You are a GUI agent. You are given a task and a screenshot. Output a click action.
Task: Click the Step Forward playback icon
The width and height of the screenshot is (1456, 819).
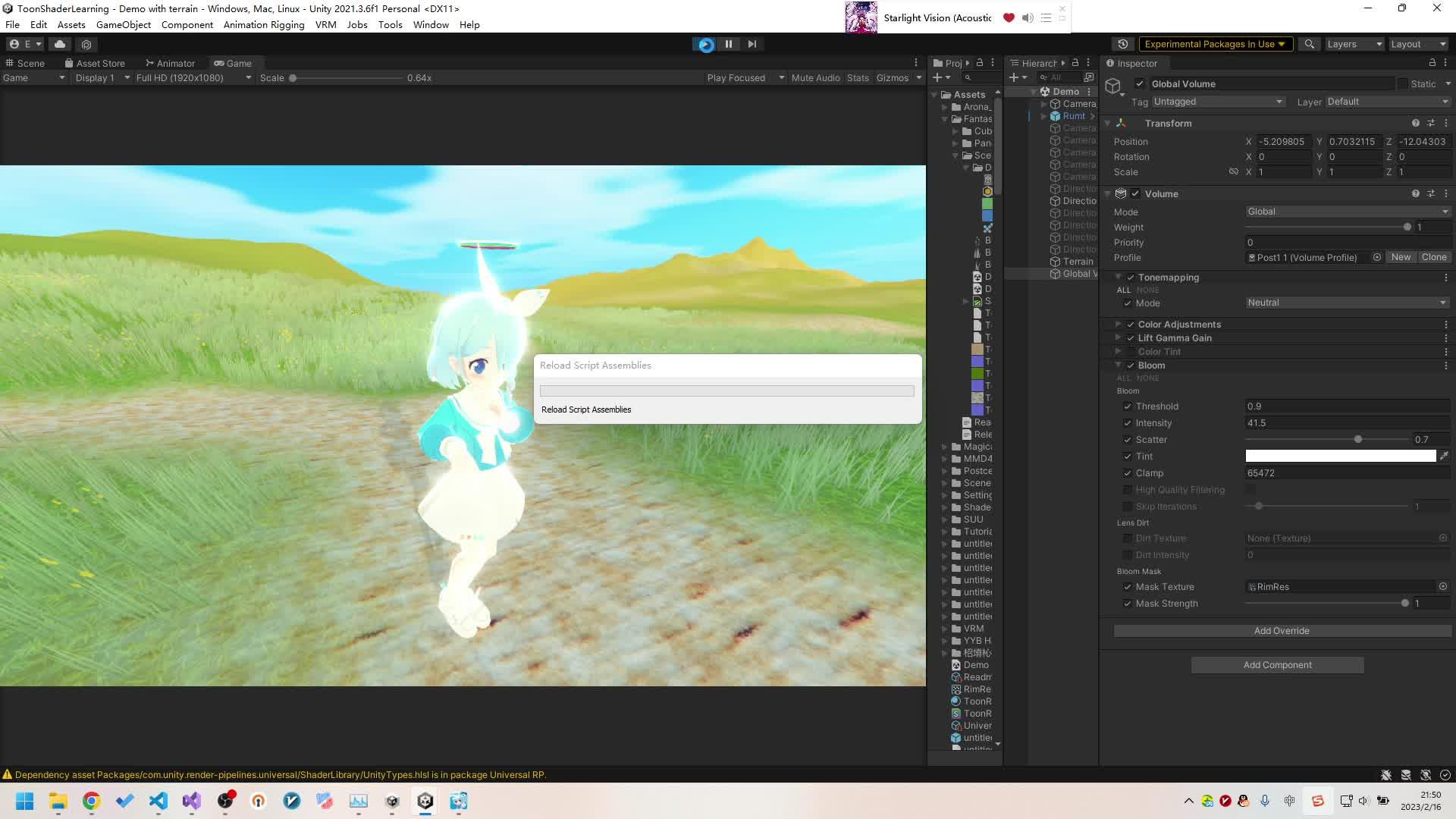pos(751,44)
